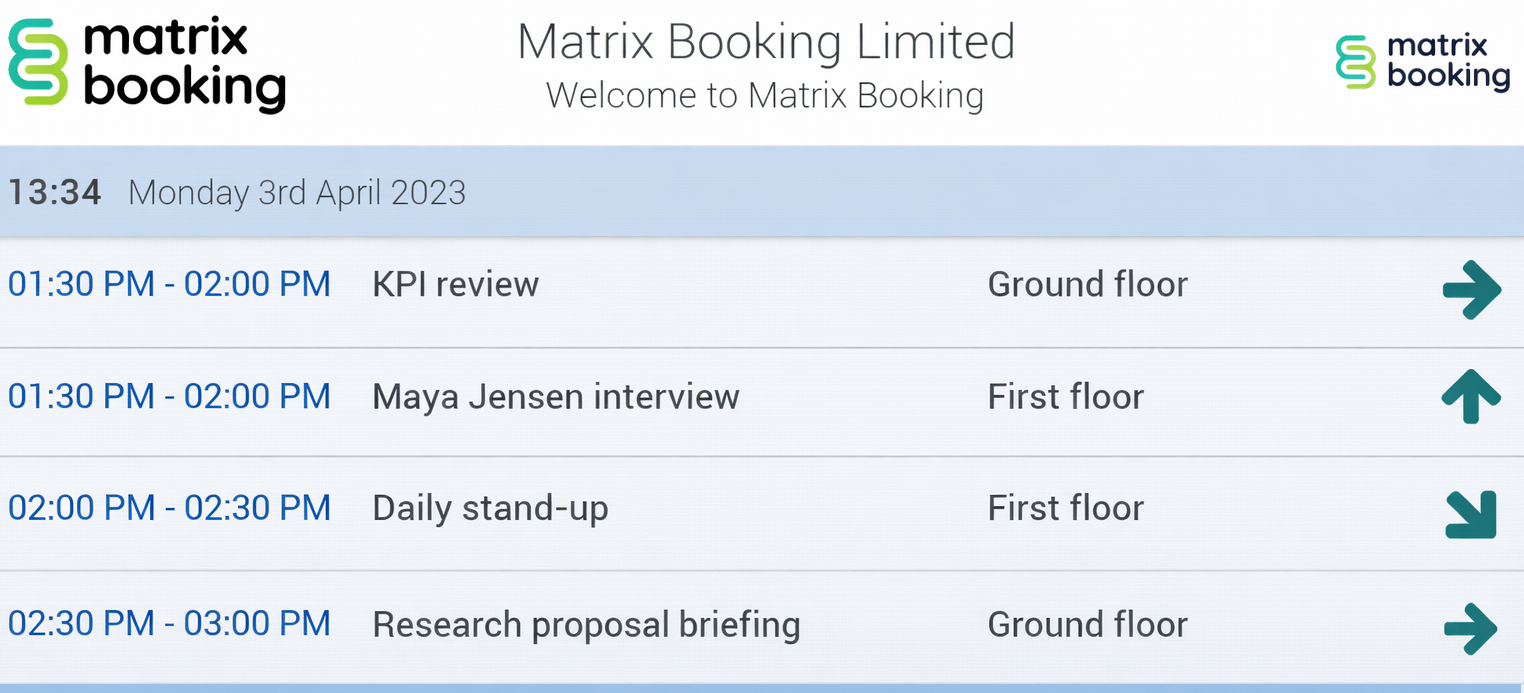
Task: Click the large Matrix Booking logo
Action: pyautogui.click(x=148, y=64)
